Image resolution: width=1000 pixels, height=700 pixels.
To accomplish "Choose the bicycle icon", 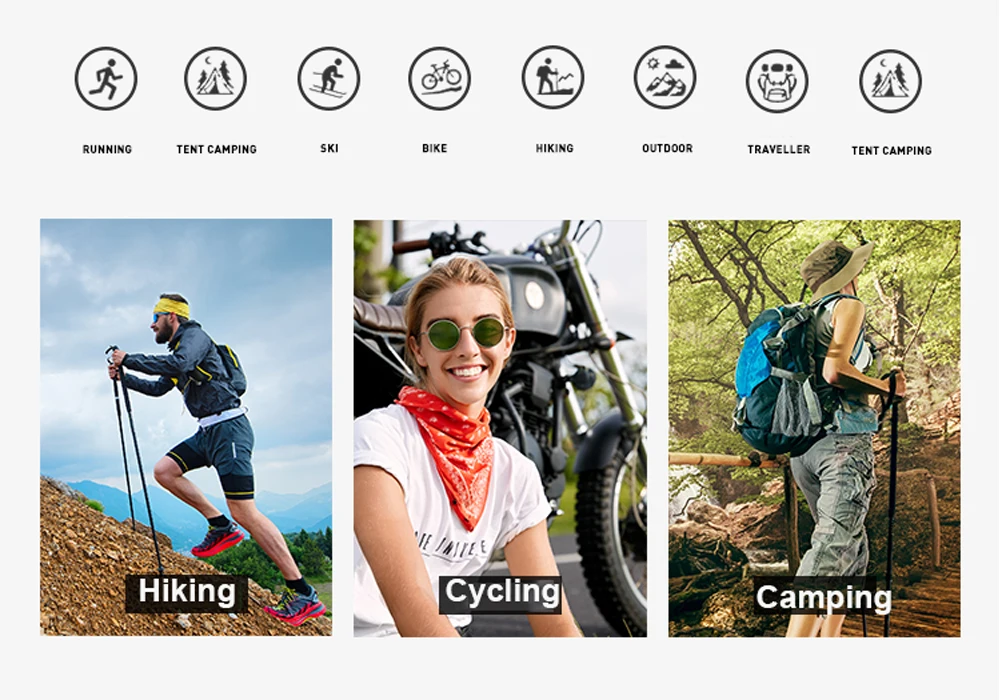I will (439, 78).
